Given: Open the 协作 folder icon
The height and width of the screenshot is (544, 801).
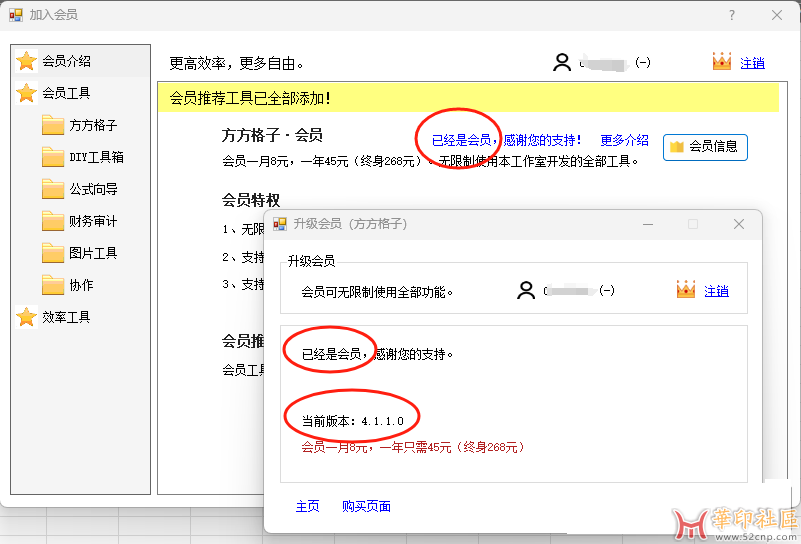Looking at the screenshot, I should [x=53, y=285].
